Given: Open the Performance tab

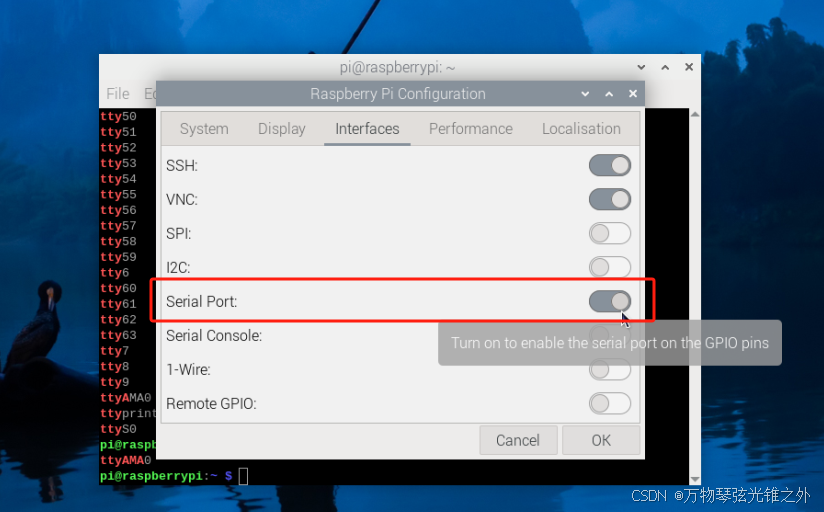Looking at the screenshot, I should 471,129.
